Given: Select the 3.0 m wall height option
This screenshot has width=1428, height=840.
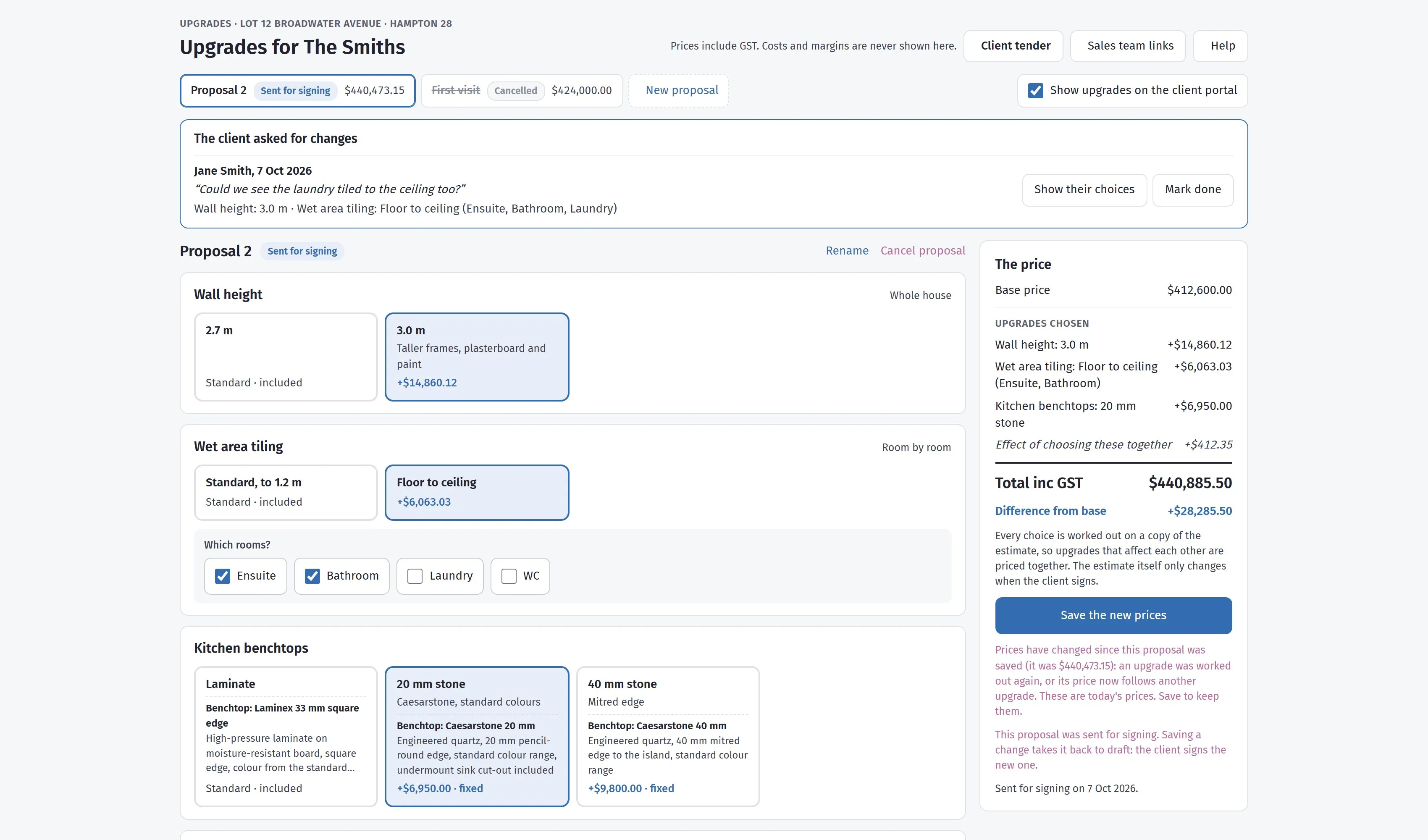Looking at the screenshot, I should tap(477, 357).
